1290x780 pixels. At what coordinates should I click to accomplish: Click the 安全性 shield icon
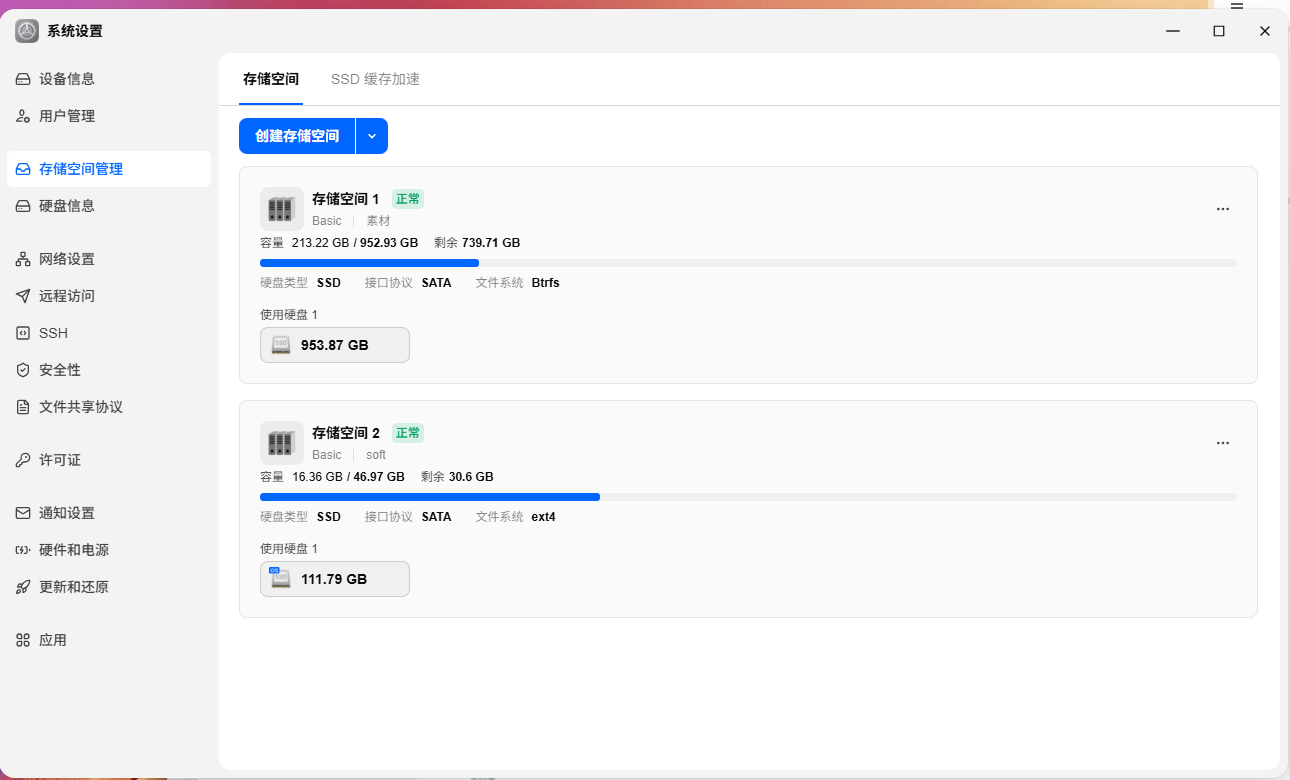[23, 370]
